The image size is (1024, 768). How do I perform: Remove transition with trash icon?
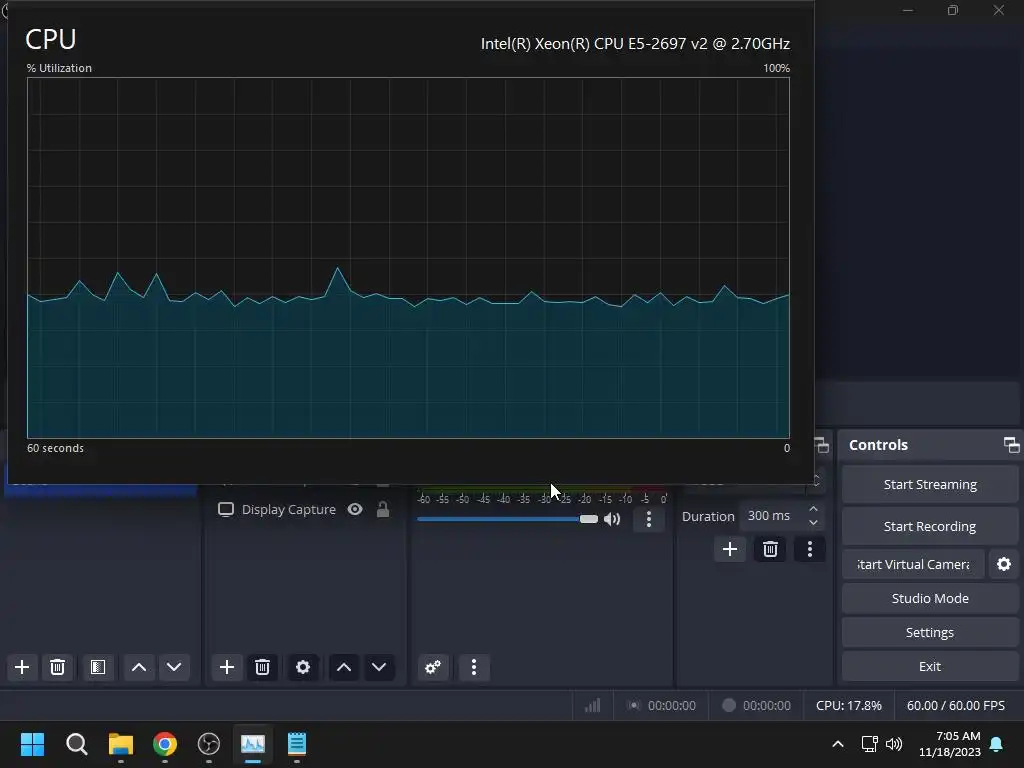click(x=770, y=549)
